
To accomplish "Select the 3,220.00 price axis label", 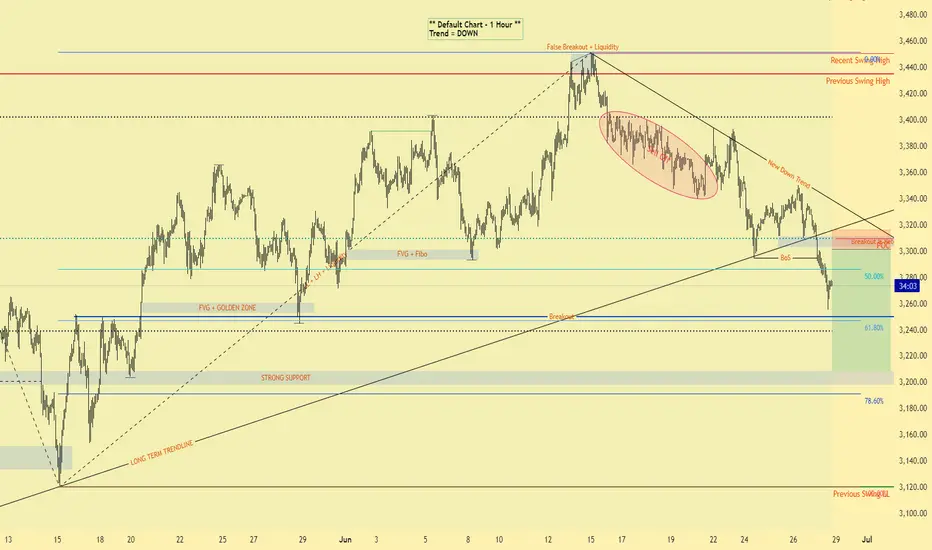I will [x=913, y=356].
